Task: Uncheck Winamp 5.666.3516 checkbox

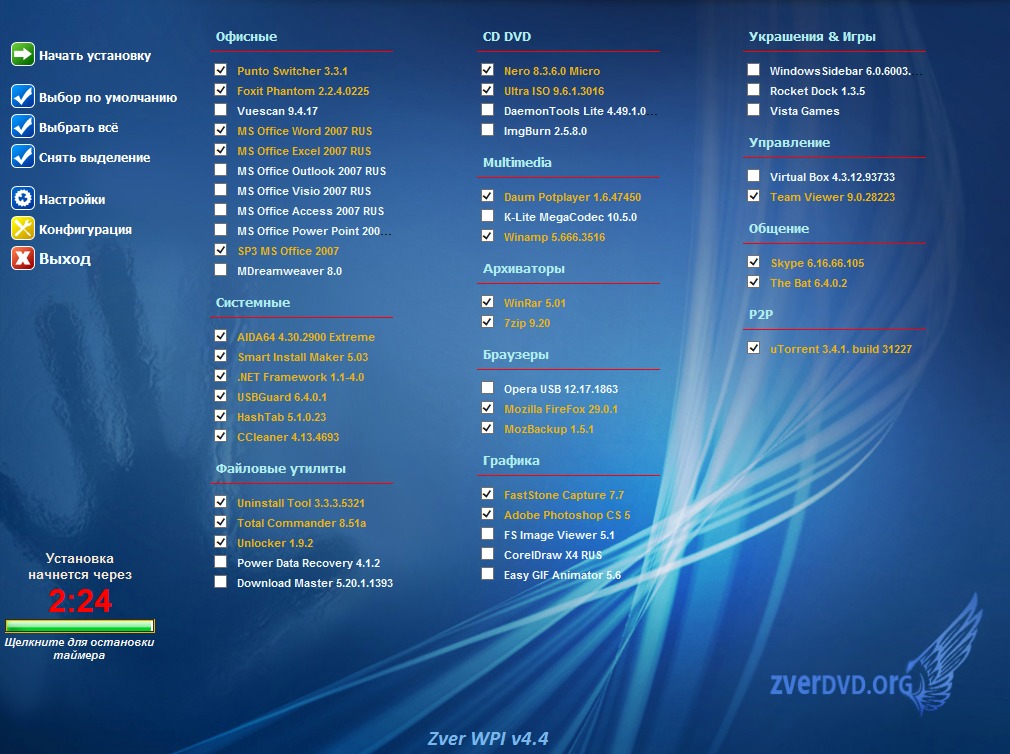Action: tap(487, 236)
